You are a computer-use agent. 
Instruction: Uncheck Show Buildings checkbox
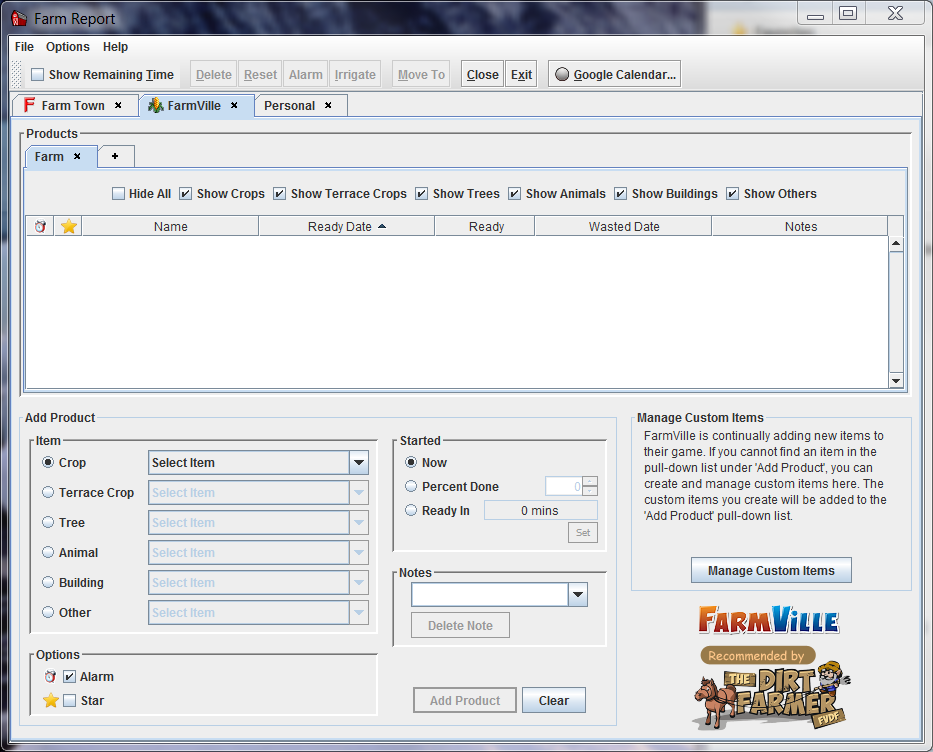click(621, 193)
